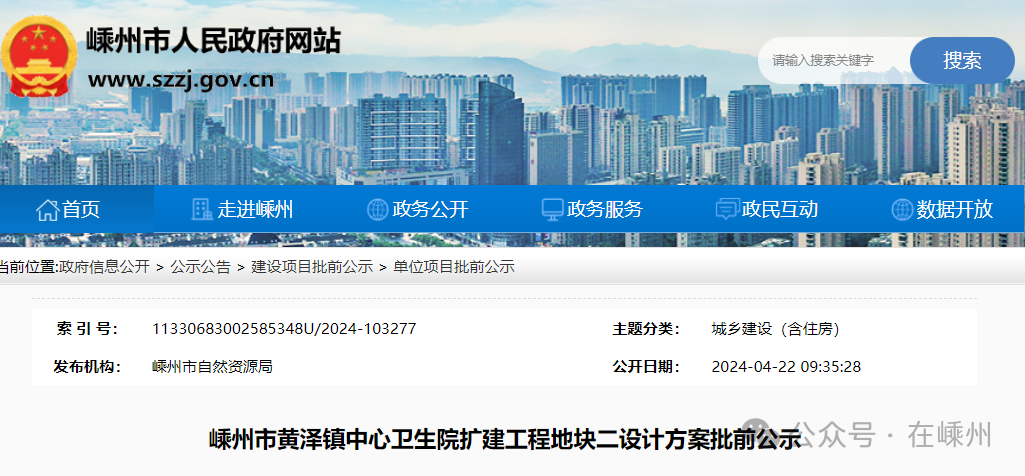Image resolution: width=1025 pixels, height=476 pixels.
Task: Click the chat bubble icon beside 政民互动
Action: (x=727, y=209)
